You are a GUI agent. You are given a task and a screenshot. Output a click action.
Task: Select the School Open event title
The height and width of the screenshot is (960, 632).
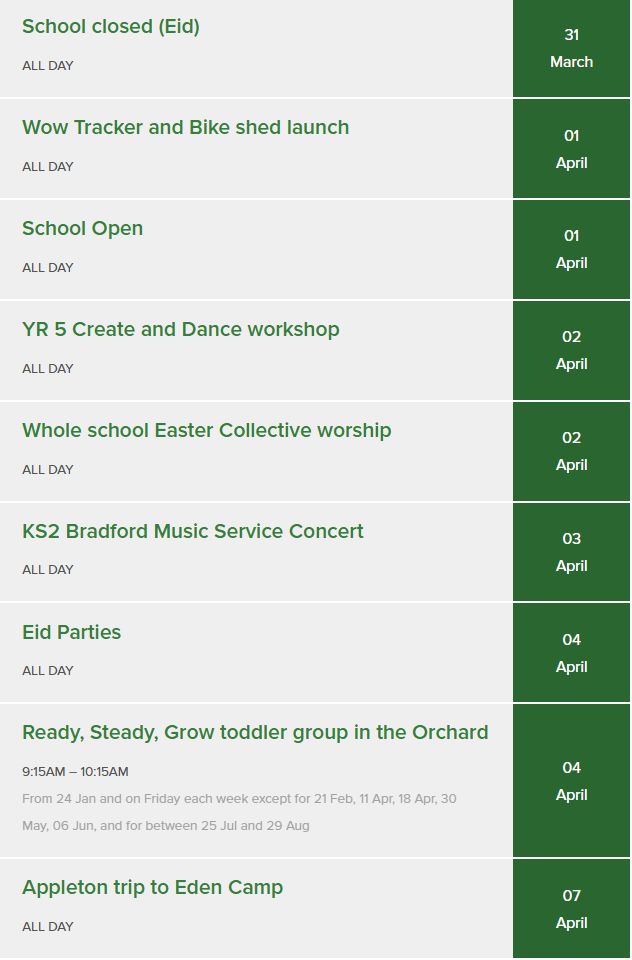[83, 229]
